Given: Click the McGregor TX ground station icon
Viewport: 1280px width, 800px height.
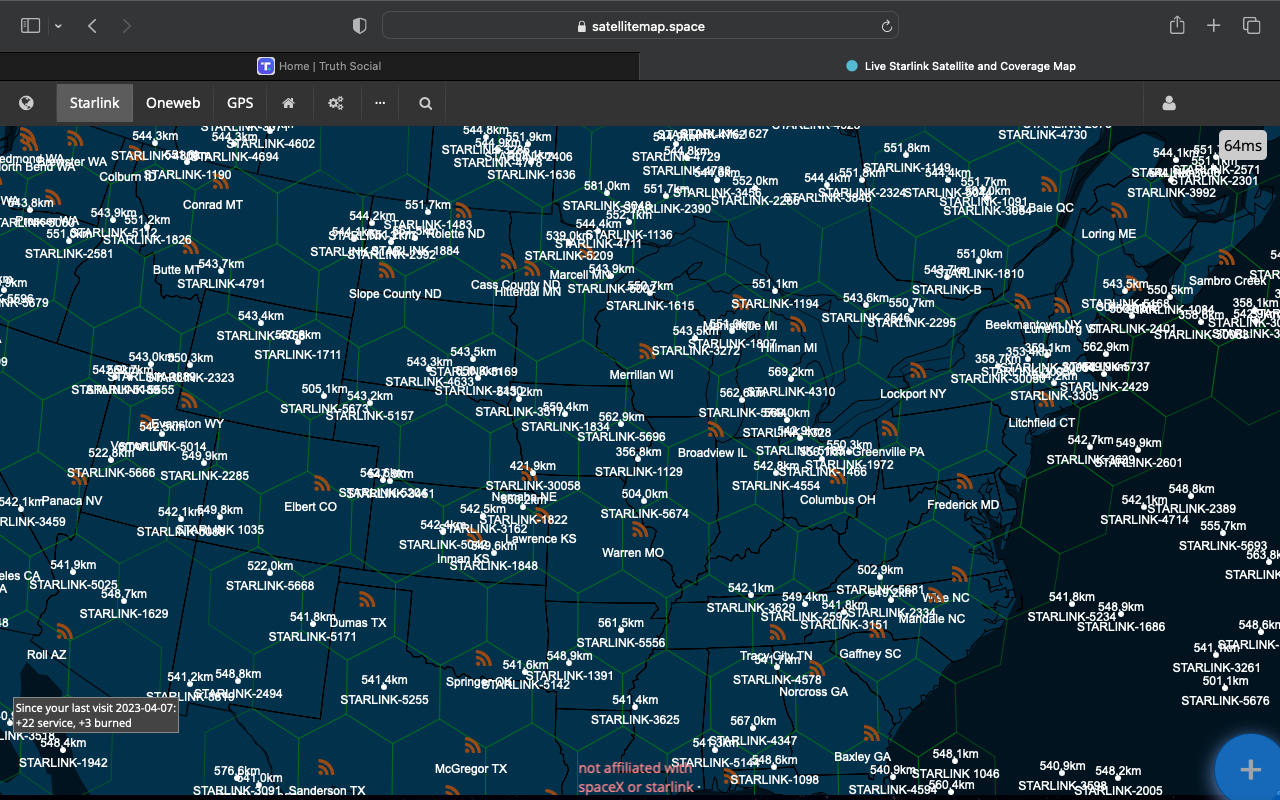Looking at the screenshot, I should tap(472, 746).
